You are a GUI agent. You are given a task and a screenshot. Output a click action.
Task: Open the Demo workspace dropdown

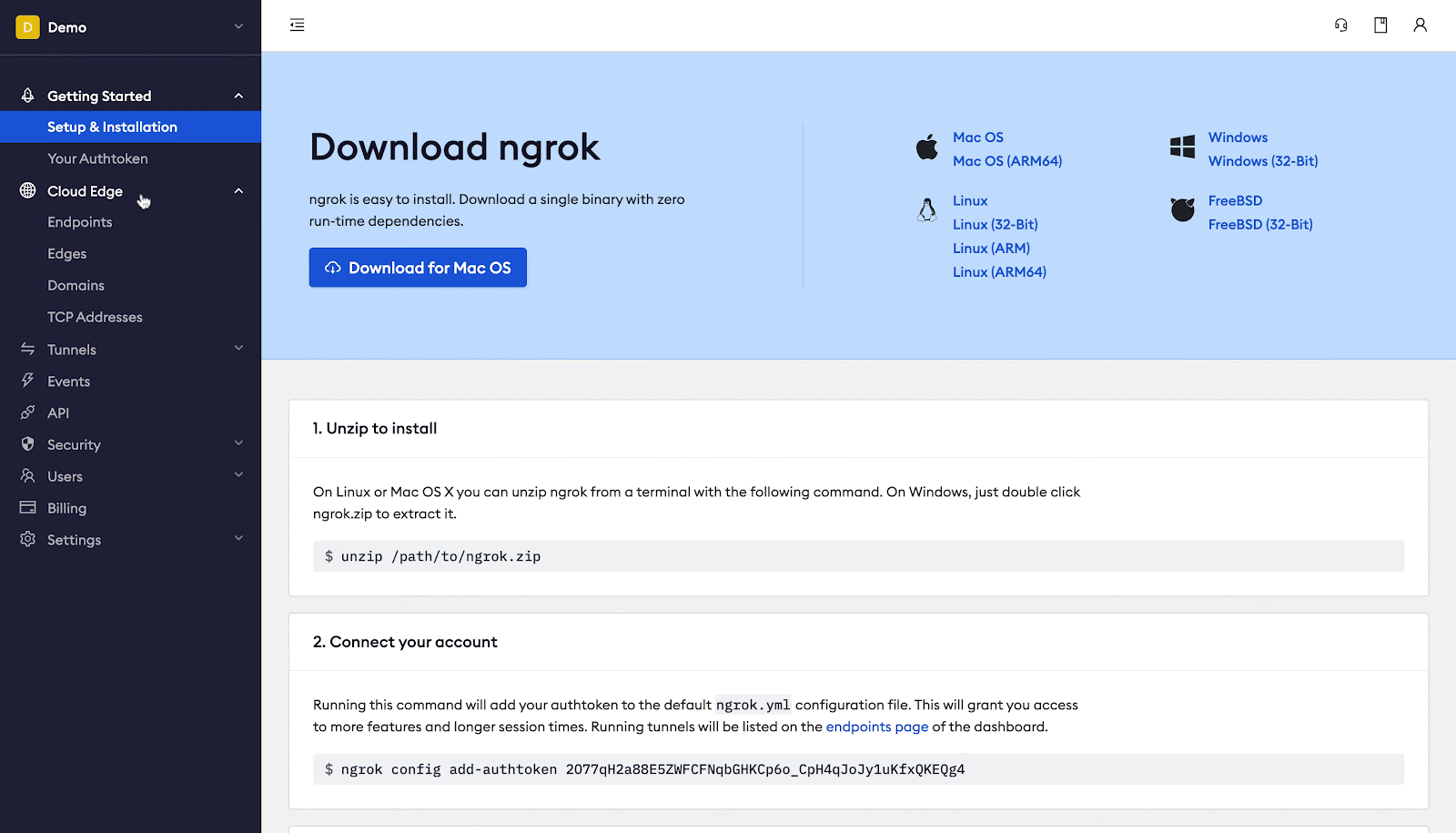[x=130, y=26]
